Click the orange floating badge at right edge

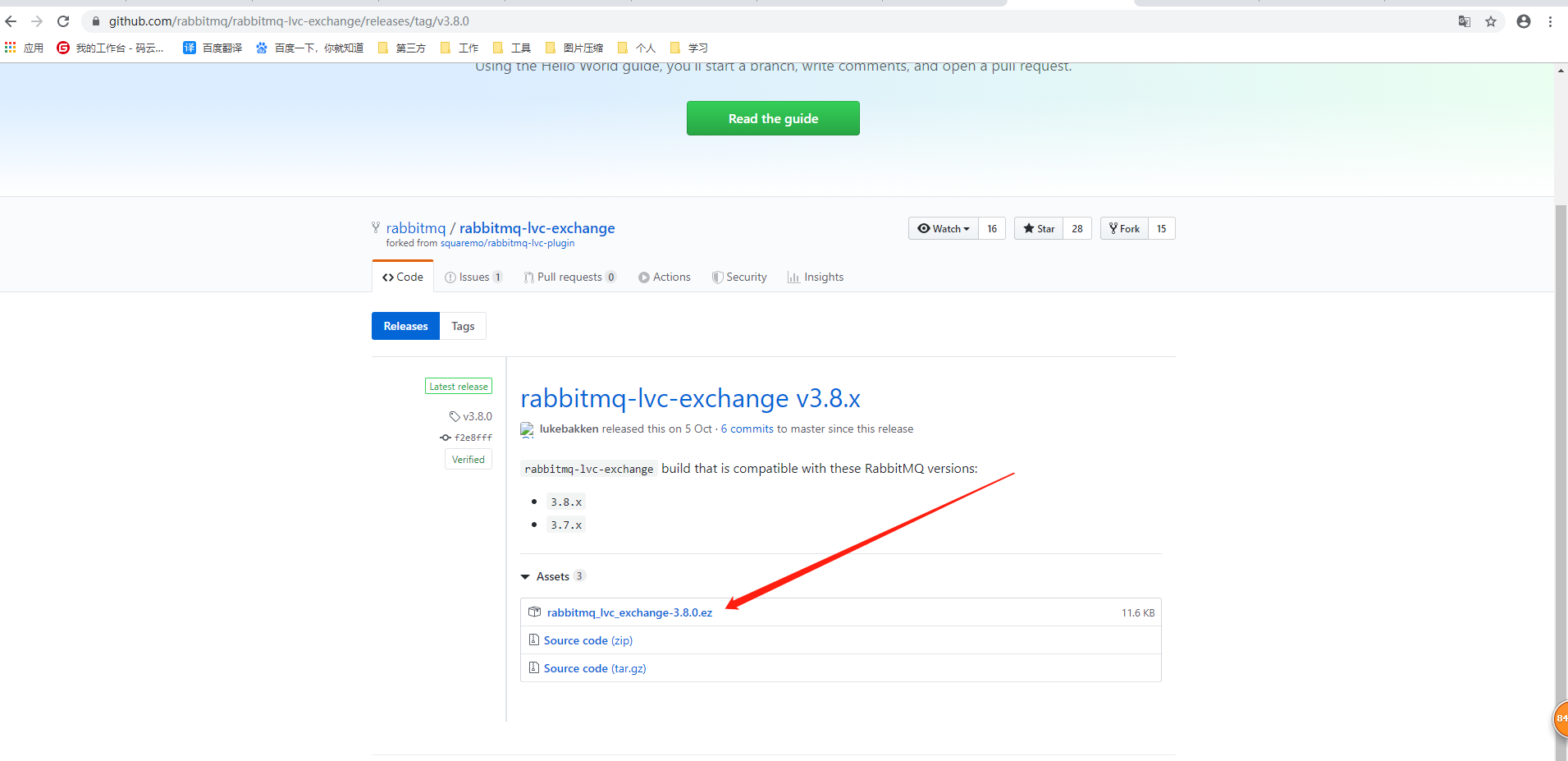tap(1560, 718)
